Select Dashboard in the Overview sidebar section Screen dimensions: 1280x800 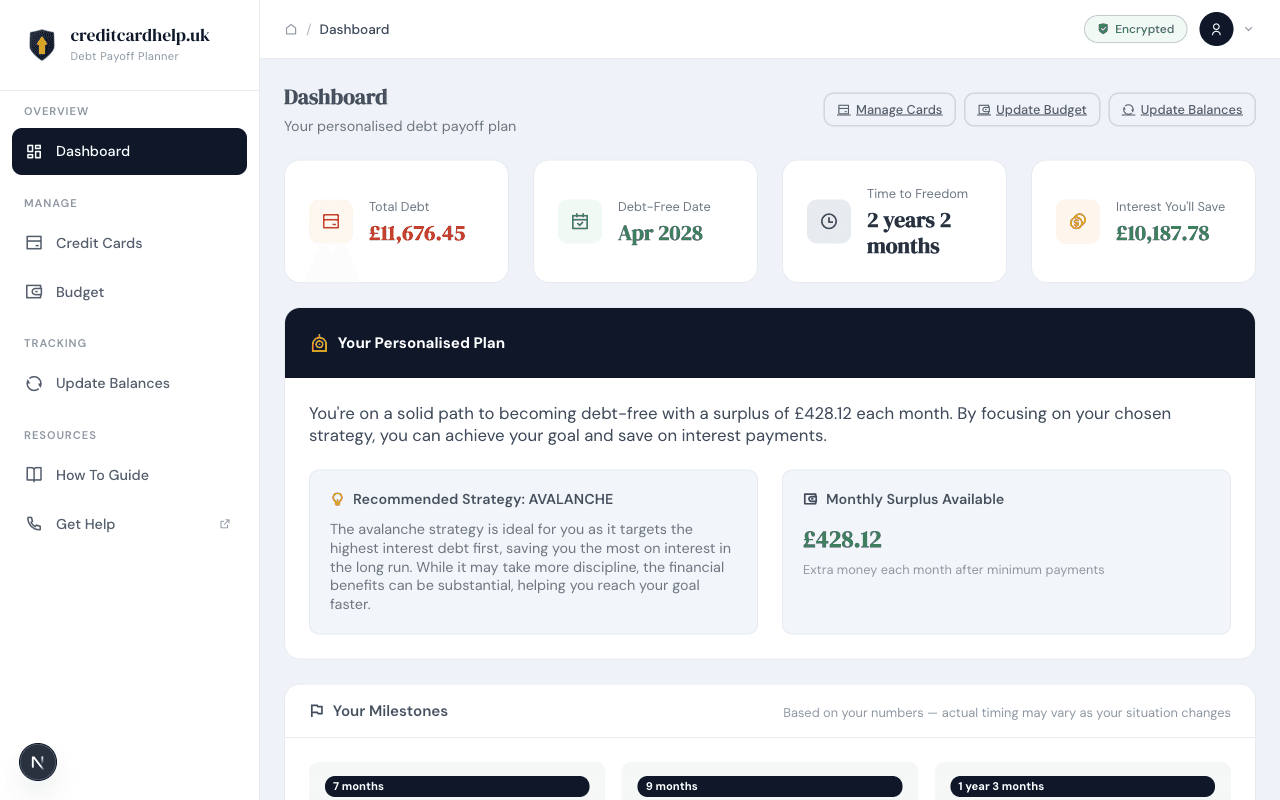pos(93,151)
